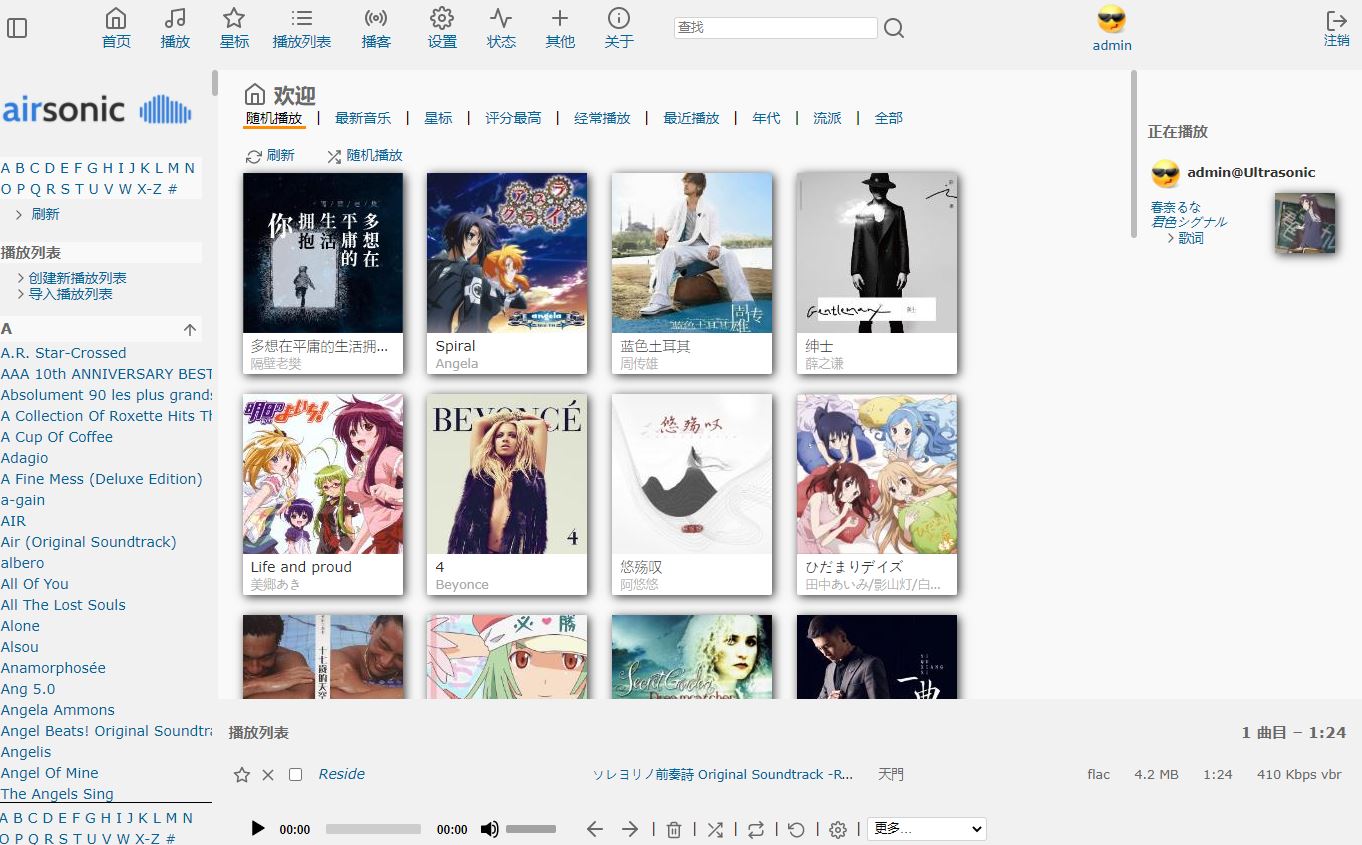The height and width of the screenshot is (845, 1362).
Task: Open the Spiral album cover
Action: coord(507,253)
